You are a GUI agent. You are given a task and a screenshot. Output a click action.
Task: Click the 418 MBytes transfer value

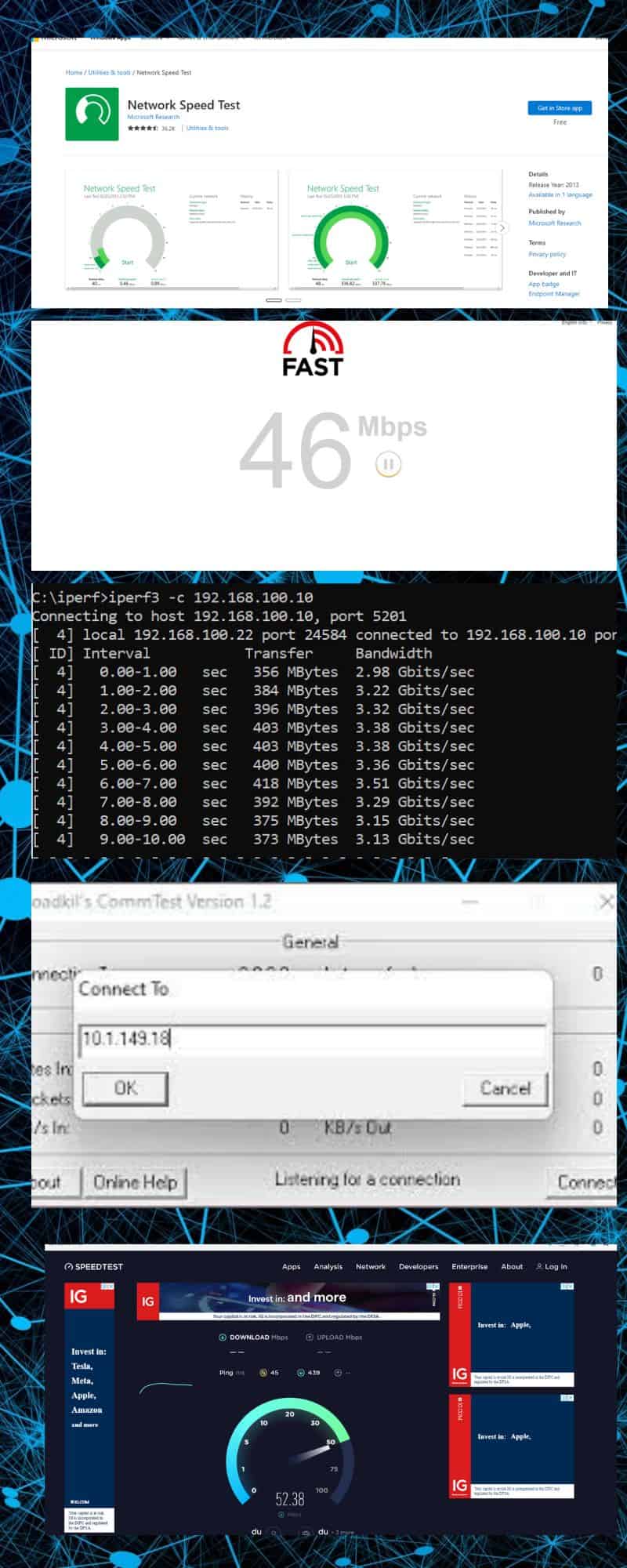[x=295, y=783]
